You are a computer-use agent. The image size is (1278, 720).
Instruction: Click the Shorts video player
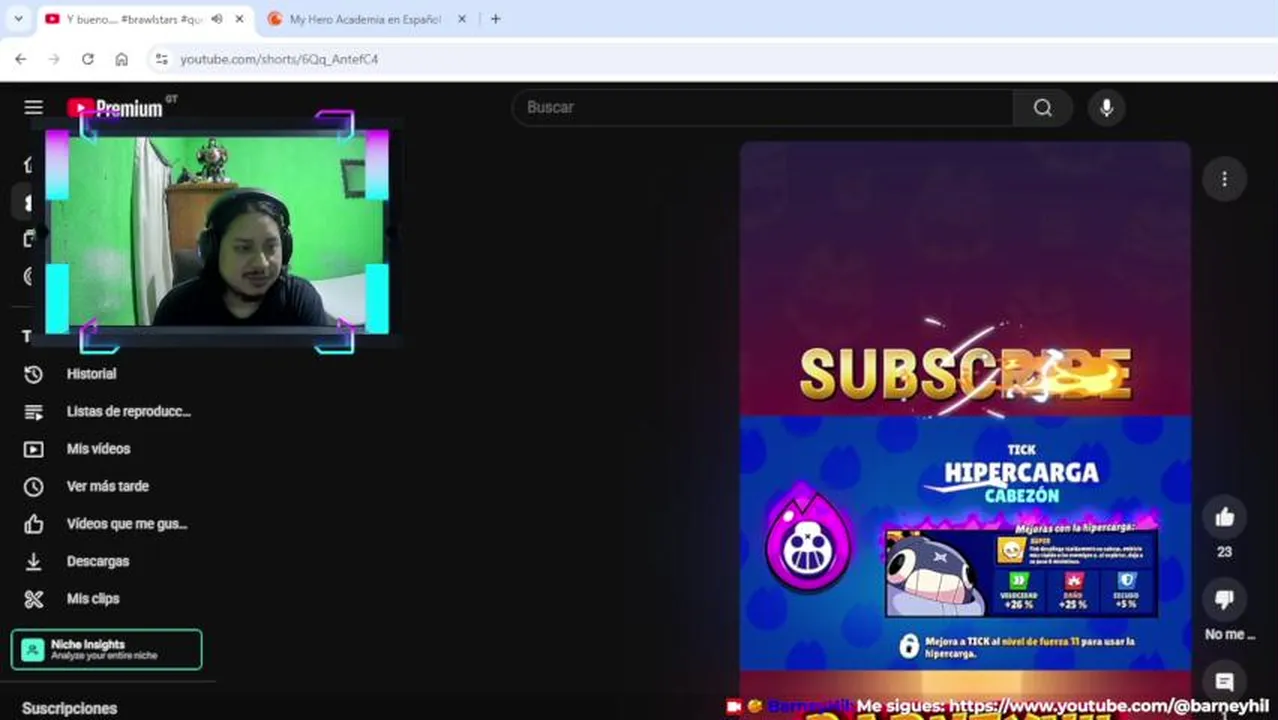965,430
